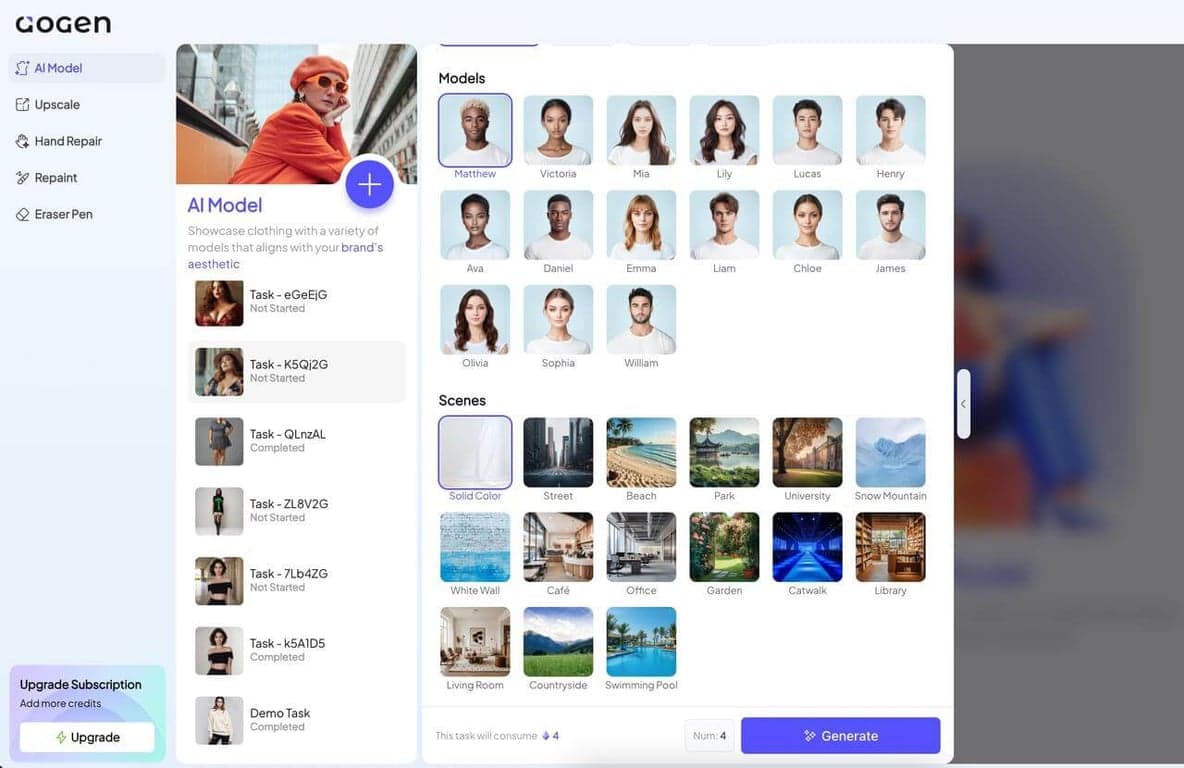Click the lightning icon on Upgrade button

click(61, 738)
